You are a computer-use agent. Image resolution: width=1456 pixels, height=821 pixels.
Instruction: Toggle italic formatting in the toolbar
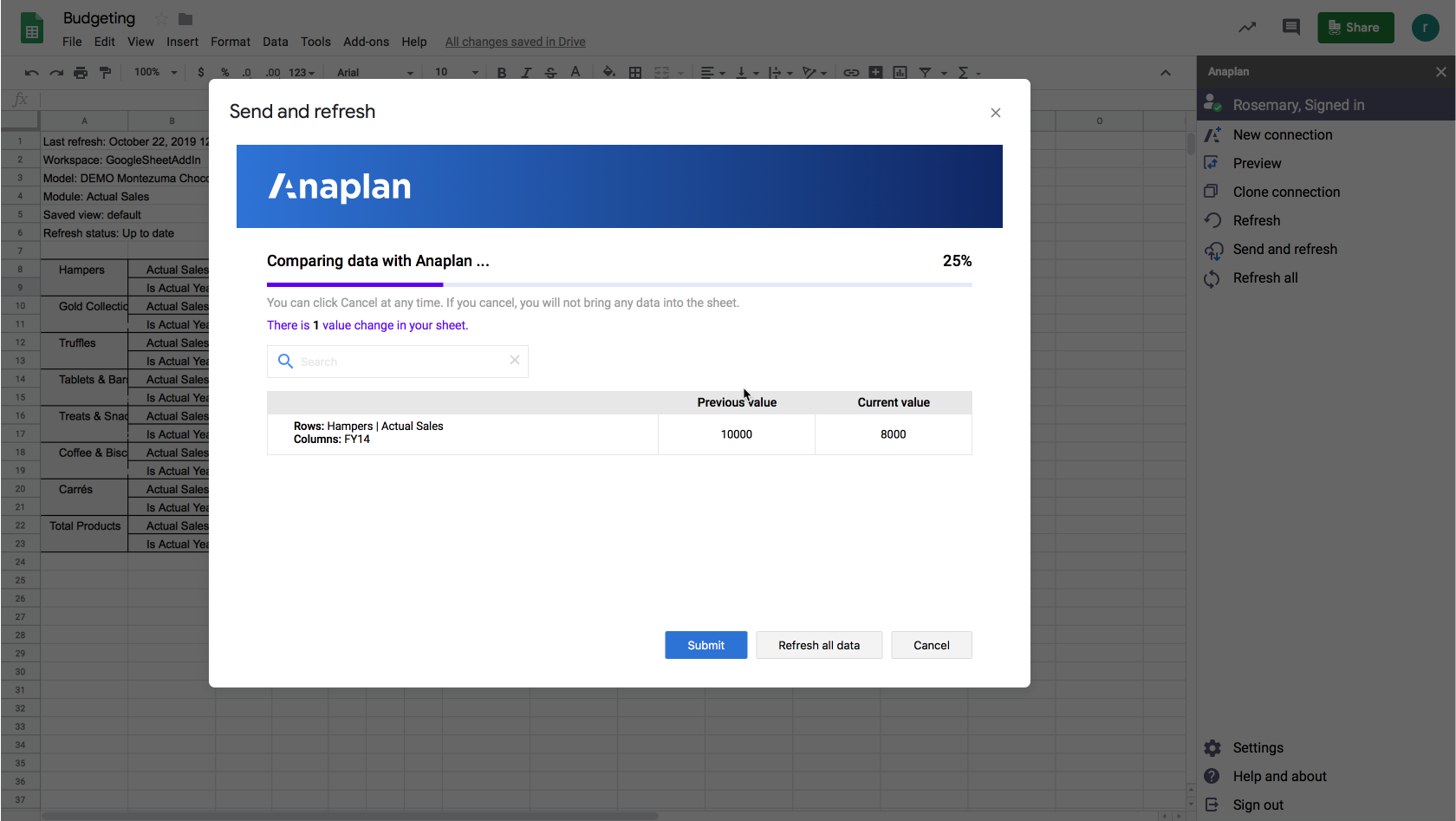click(526, 72)
